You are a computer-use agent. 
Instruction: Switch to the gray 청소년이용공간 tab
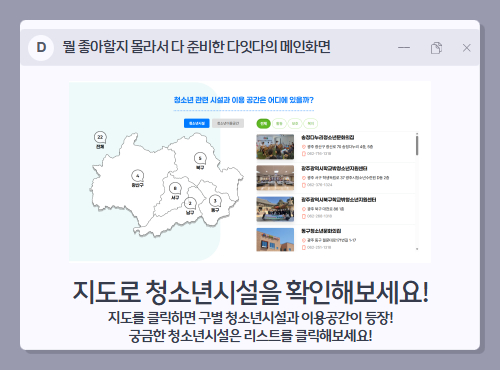pyautogui.click(x=228, y=123)
